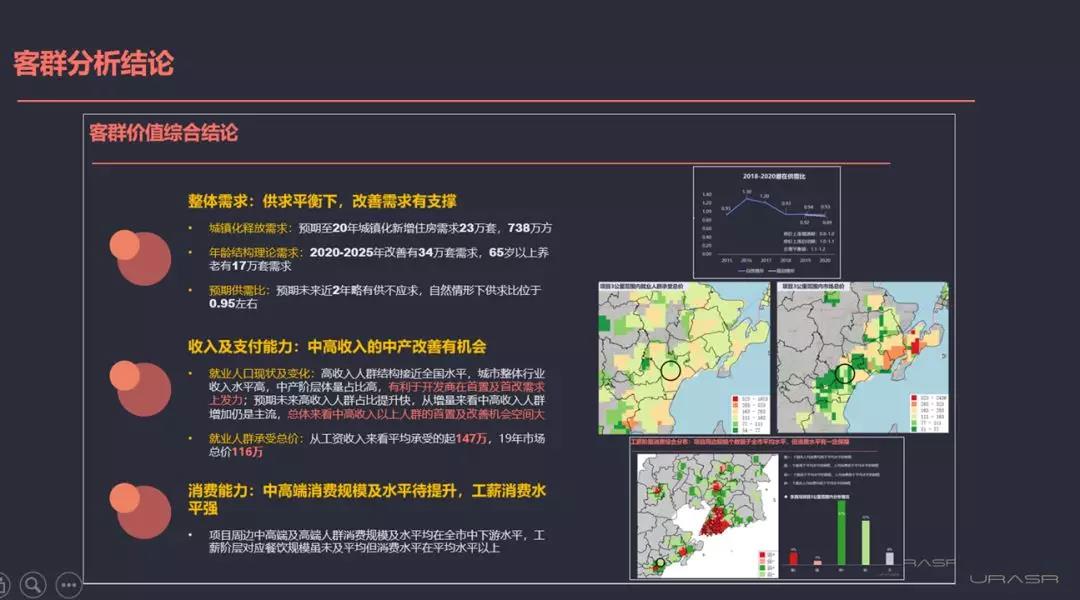Viewport: 1080px width, 600px height.
Task: Click the slide title 客群分析结论
Action: [94, 63]
